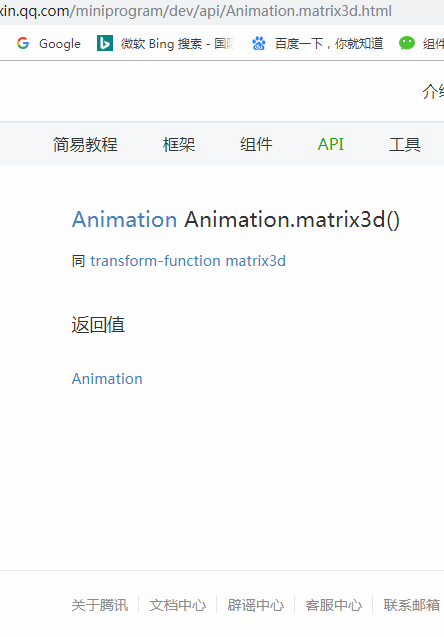Viewport: 444px width, 637px height.
Task: Select the 组件 navigation tab
Action: (256, 144)
